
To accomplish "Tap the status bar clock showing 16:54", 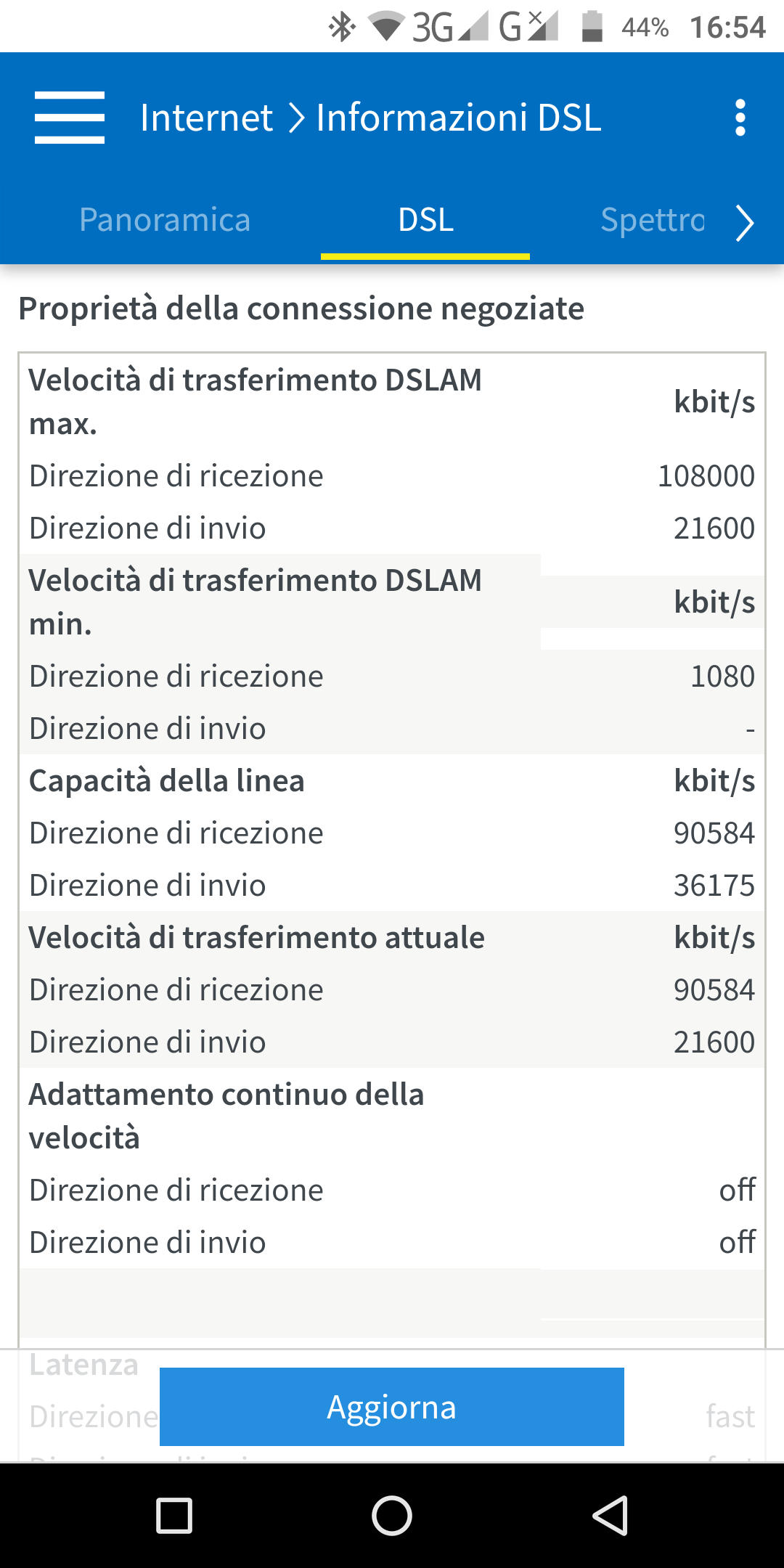I will pyautogui.click(x=727, y=28).
